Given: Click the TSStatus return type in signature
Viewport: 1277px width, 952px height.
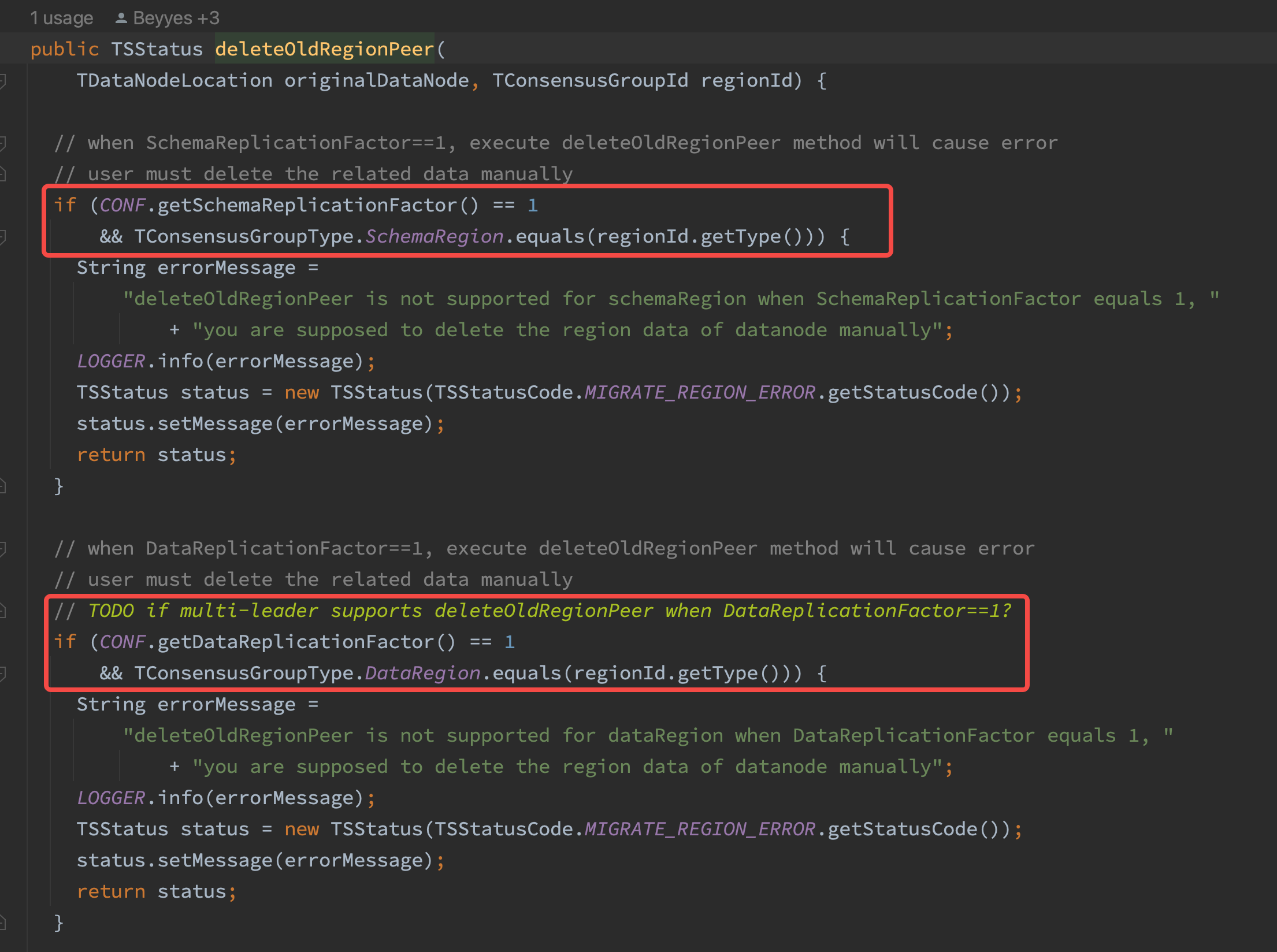Looking at the screenshot, I should pos(157,49).
